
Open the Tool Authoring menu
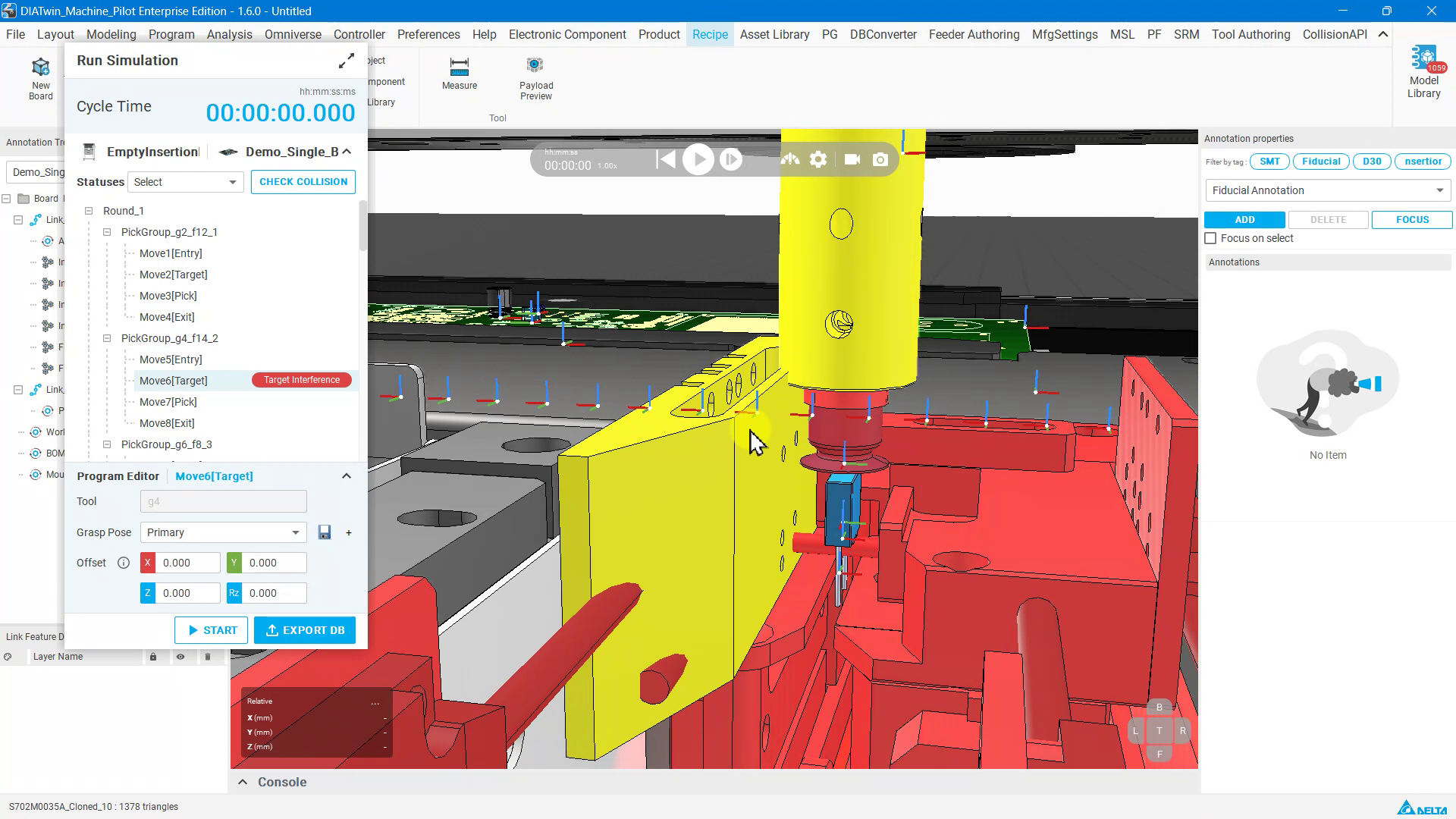(x=1250, y=34)
